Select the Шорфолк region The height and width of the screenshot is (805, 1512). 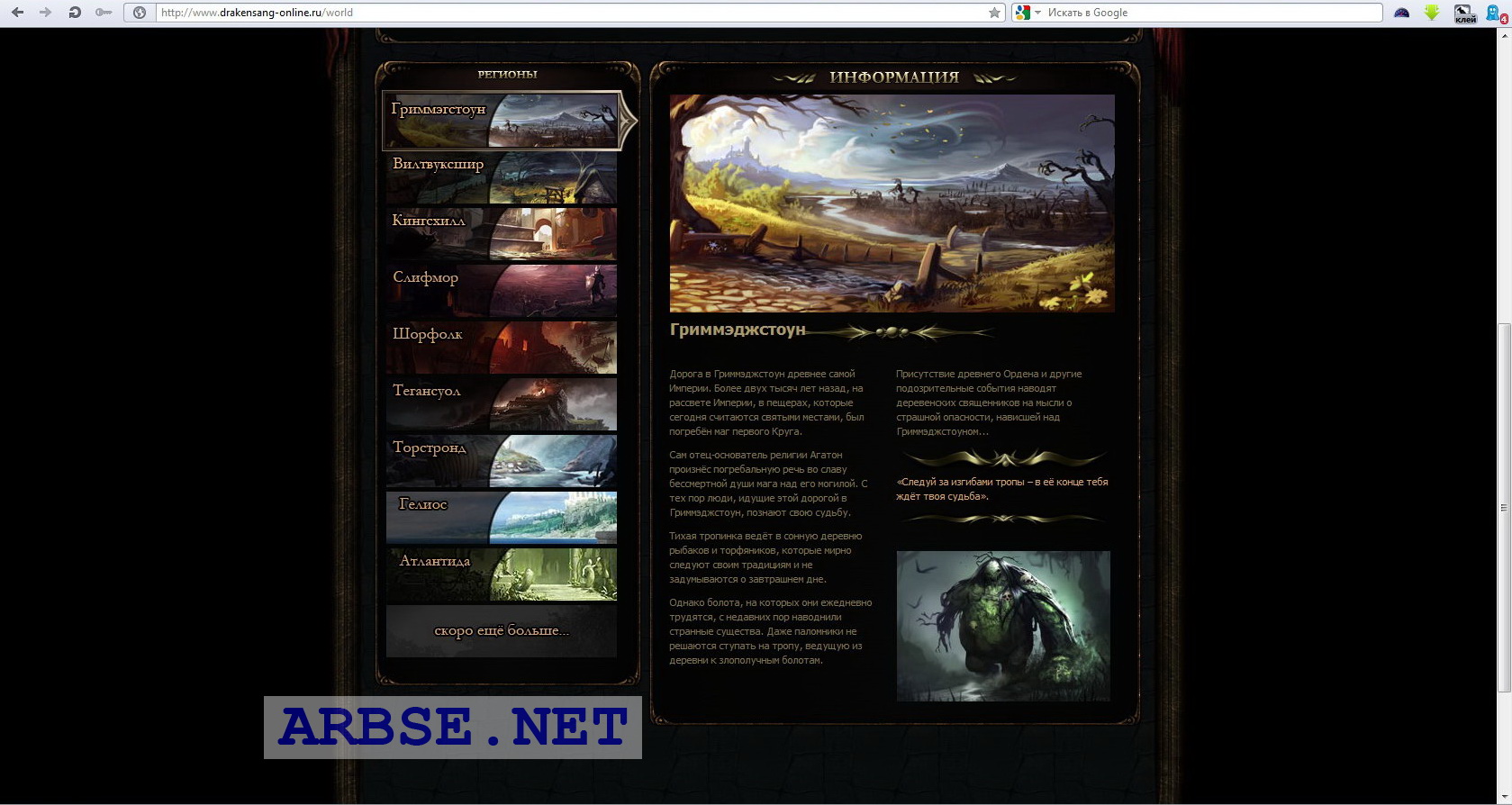click(x=502, y=348)
